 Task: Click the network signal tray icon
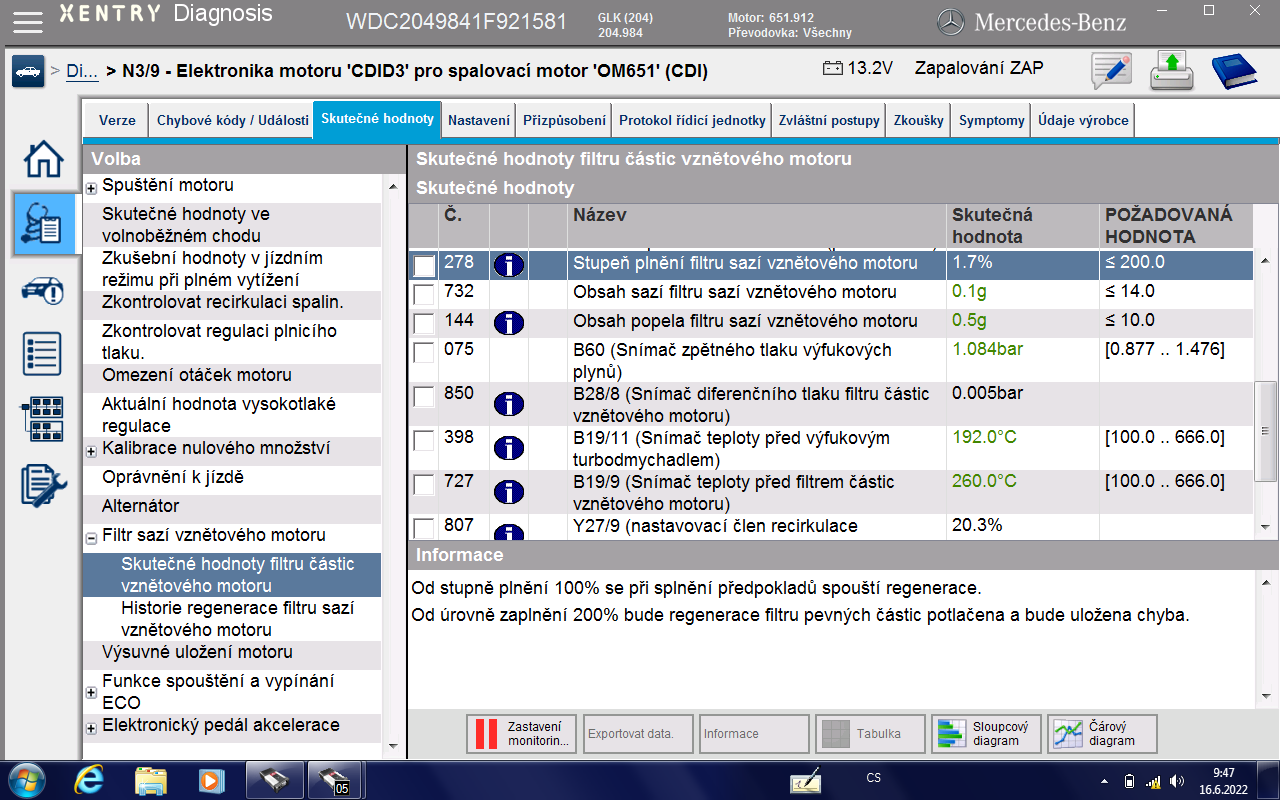(1153, 781)
